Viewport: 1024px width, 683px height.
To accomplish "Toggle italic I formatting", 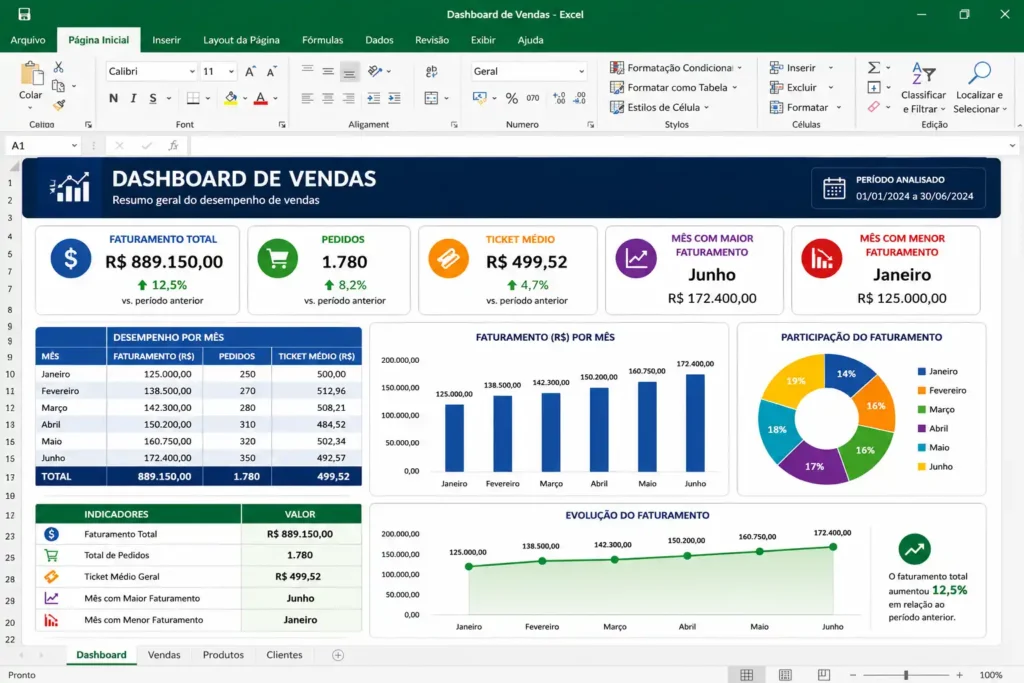I will [133, 98].
